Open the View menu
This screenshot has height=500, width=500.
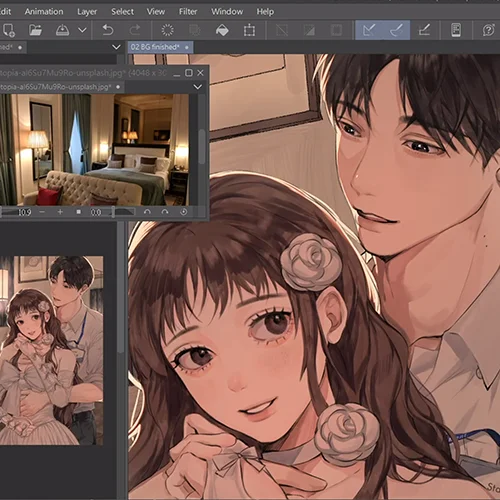coord(156,12)
